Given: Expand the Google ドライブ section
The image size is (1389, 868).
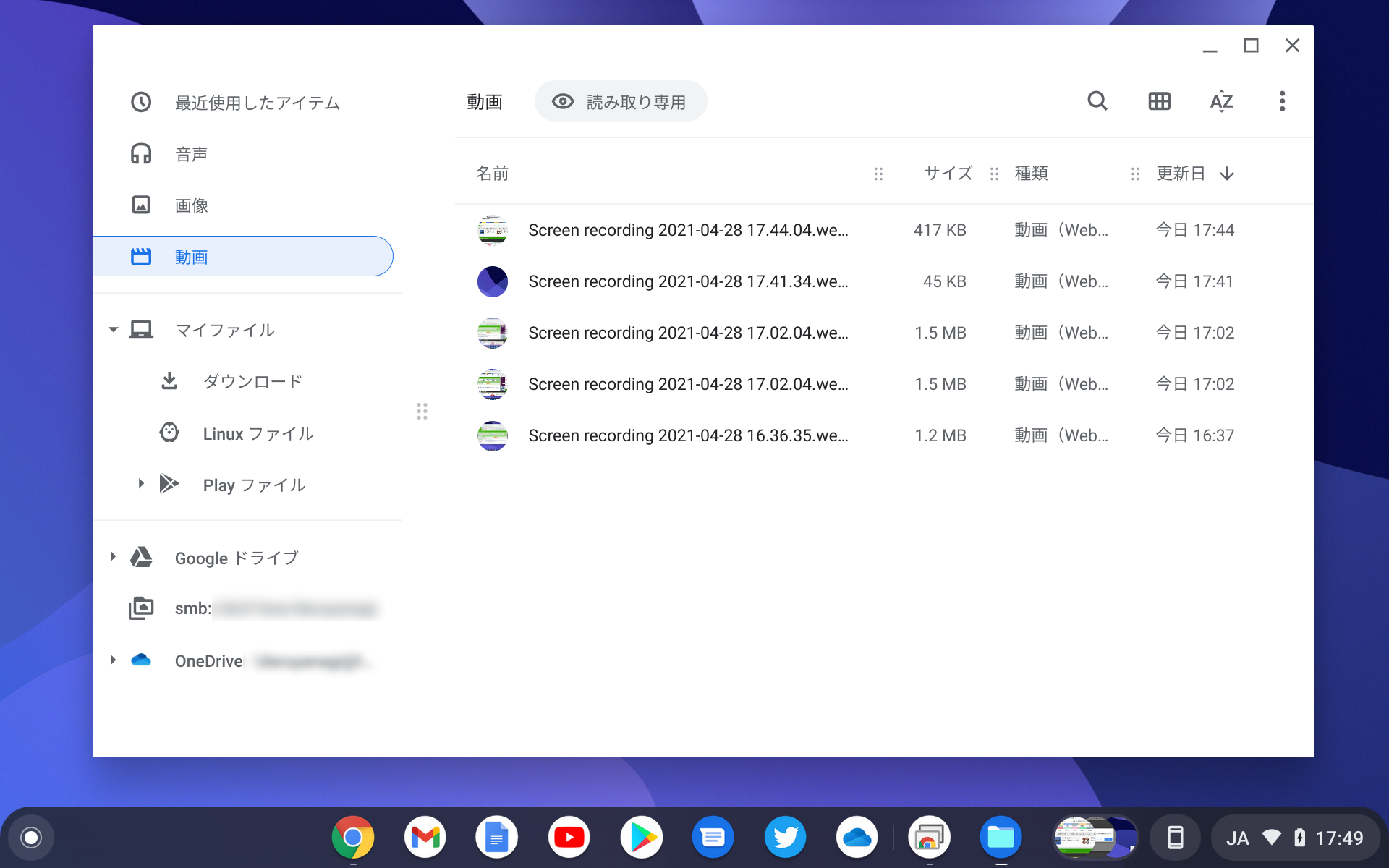Looking at the screenshot, I should 113,557.
